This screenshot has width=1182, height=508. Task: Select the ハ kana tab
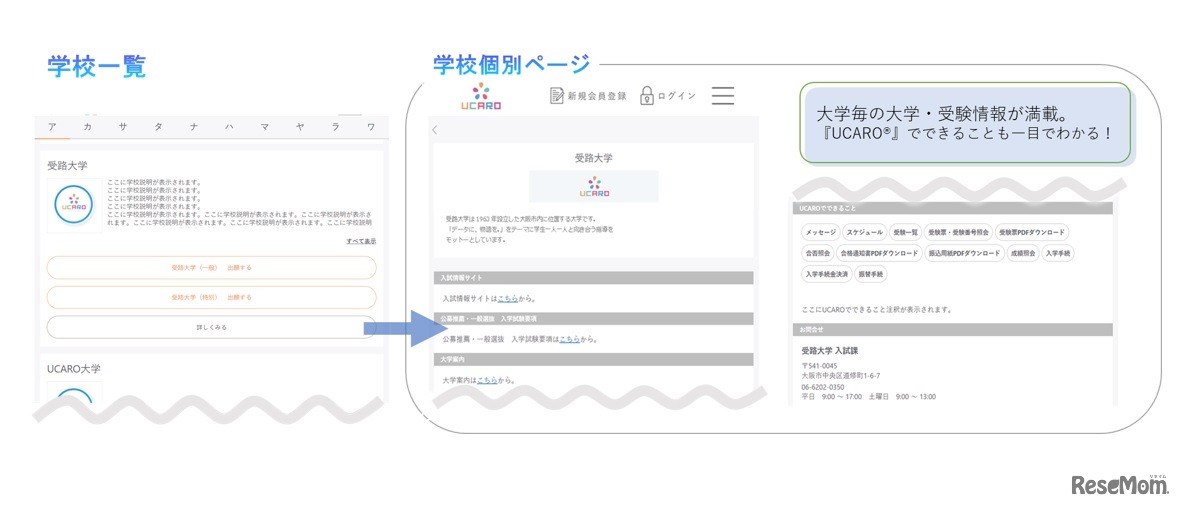(x=229, y=127)
